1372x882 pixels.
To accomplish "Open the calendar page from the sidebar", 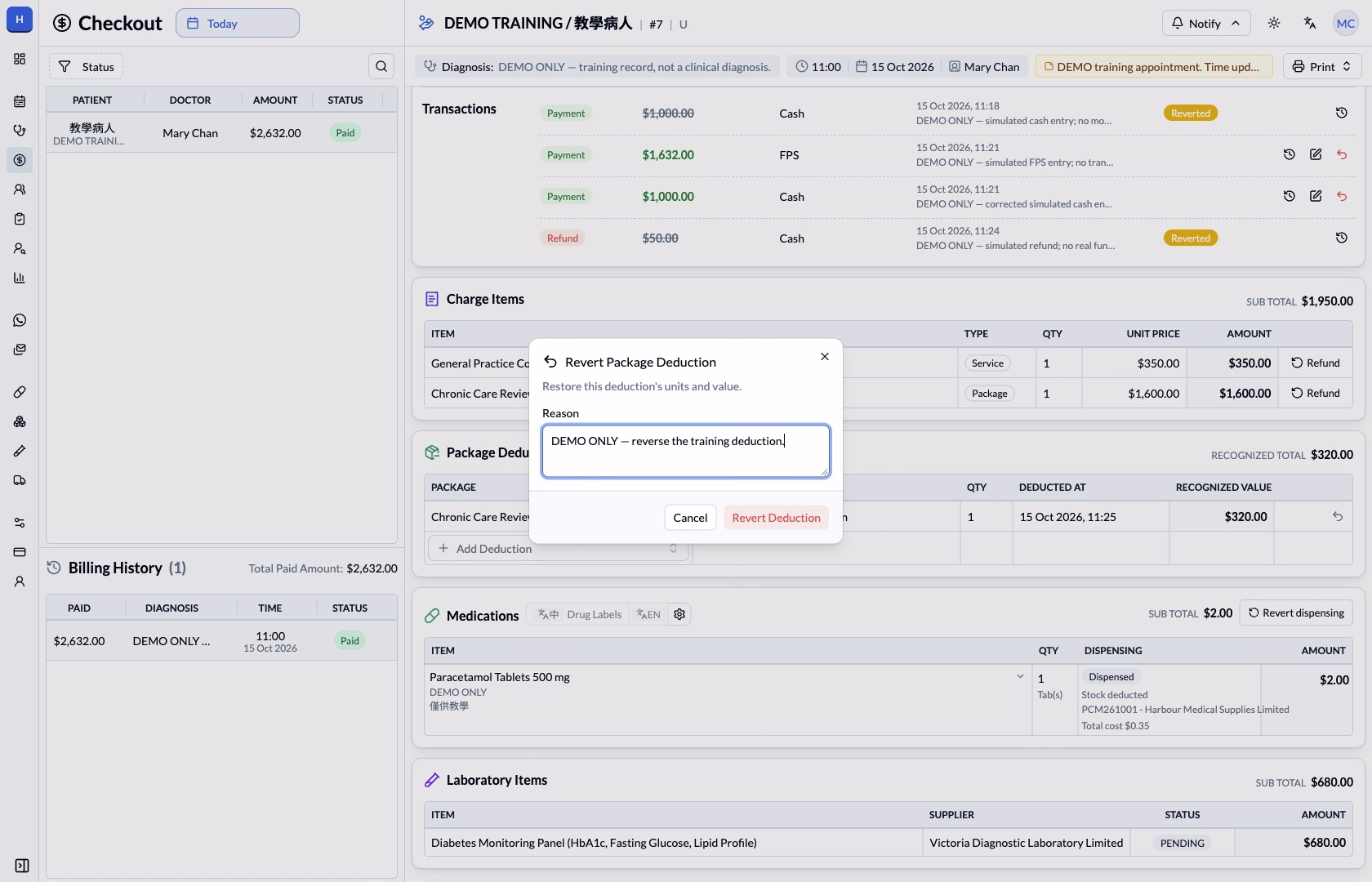I will [20, 101].
